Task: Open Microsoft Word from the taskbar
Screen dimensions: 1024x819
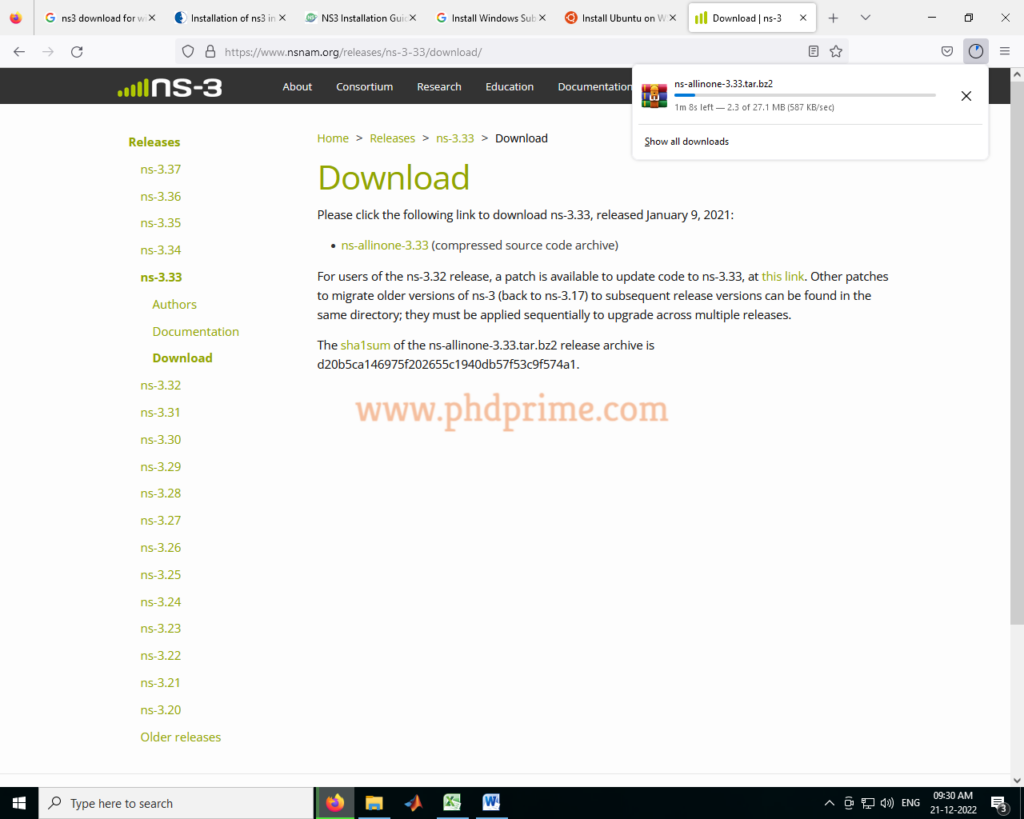Action: pyautogui.click(x=492, y=803)
